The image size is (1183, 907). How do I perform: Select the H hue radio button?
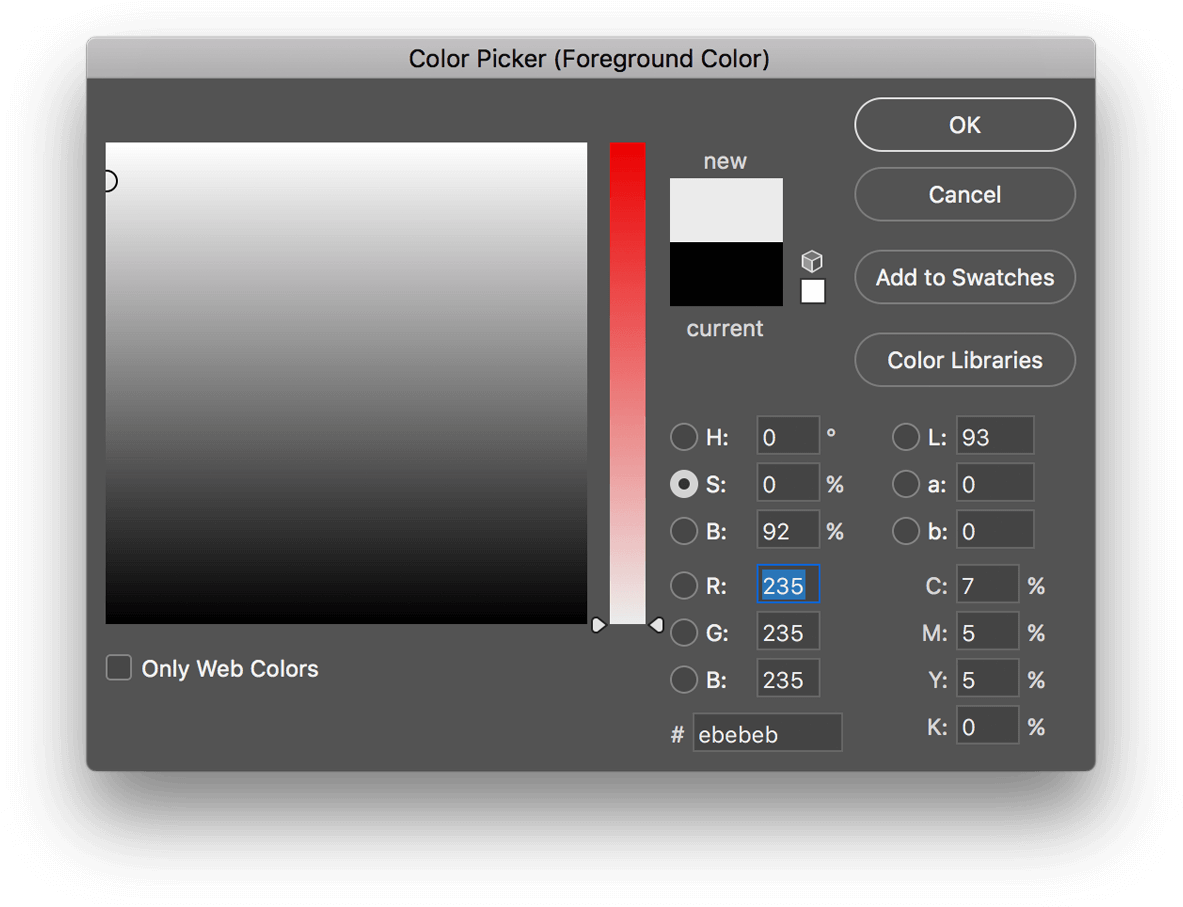tap(684, 437)
